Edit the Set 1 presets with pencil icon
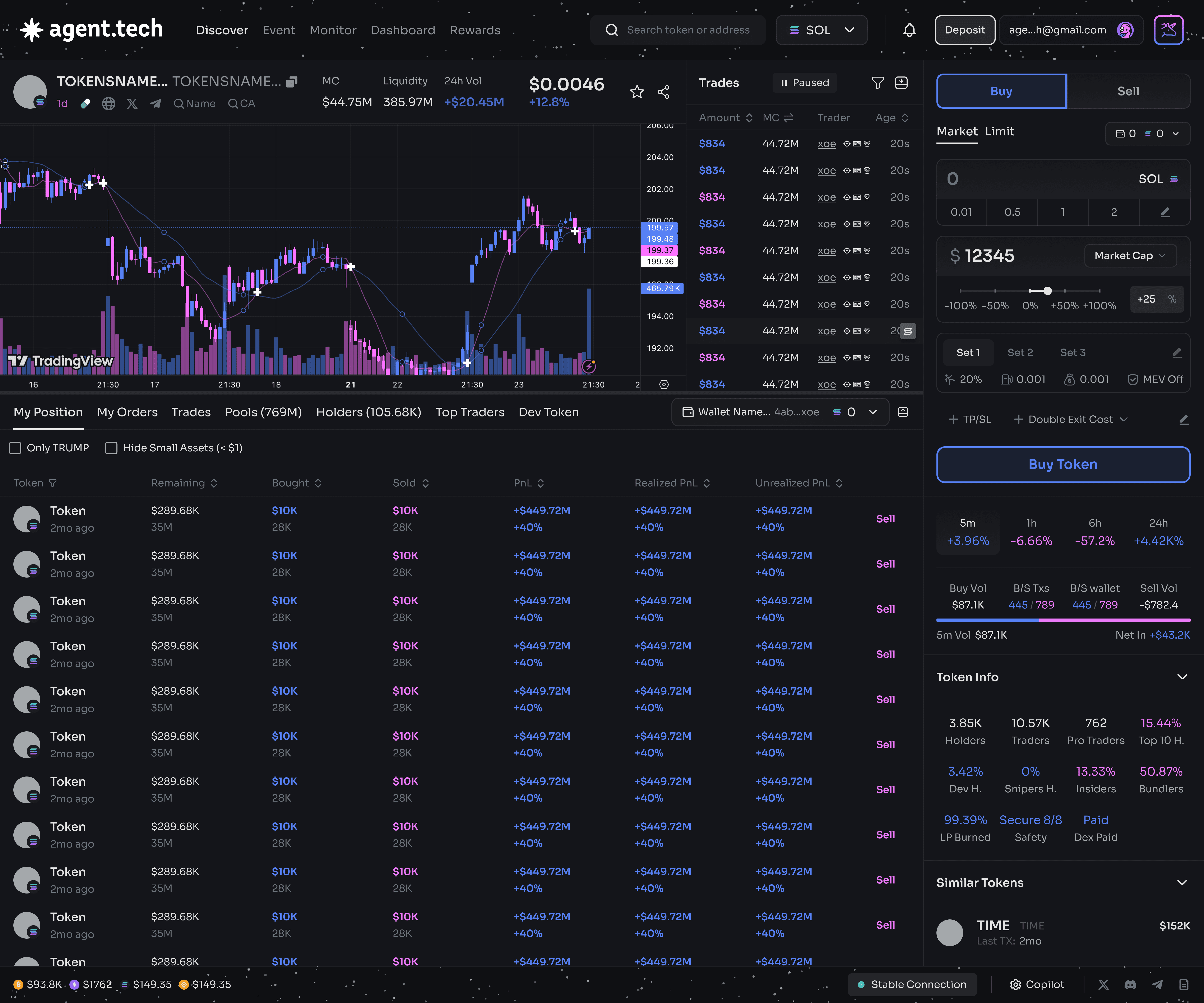 point(1177,353)
